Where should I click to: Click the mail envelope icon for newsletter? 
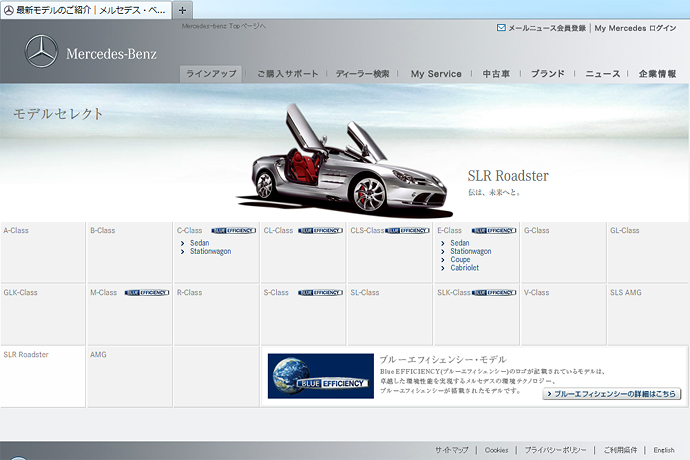[x=501, y=28]
